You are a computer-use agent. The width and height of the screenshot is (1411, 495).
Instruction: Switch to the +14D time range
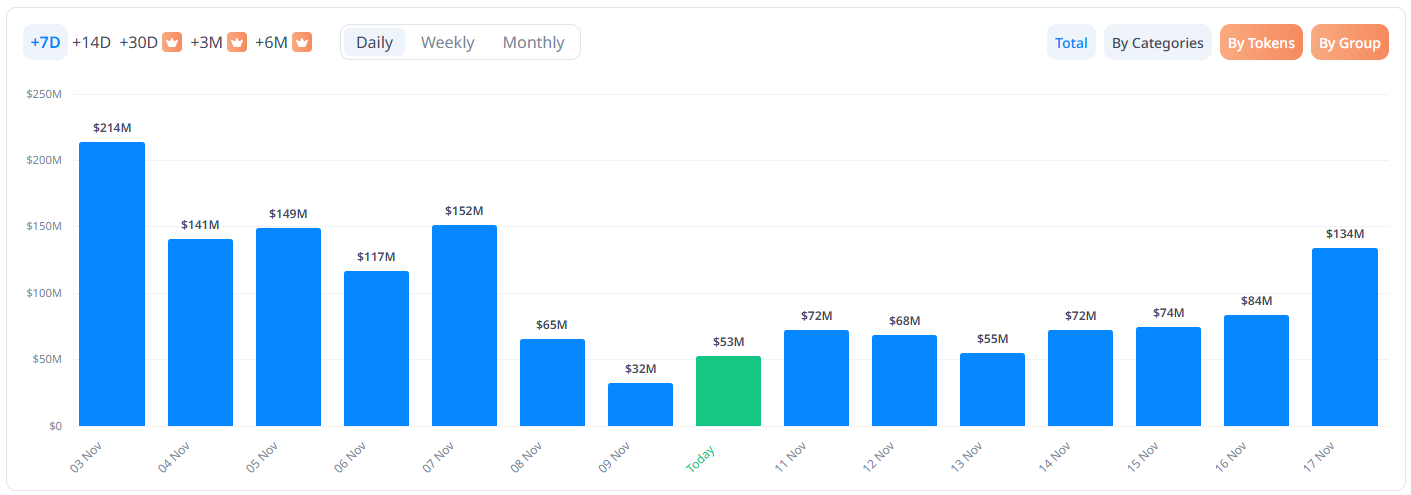pos(91,43)
